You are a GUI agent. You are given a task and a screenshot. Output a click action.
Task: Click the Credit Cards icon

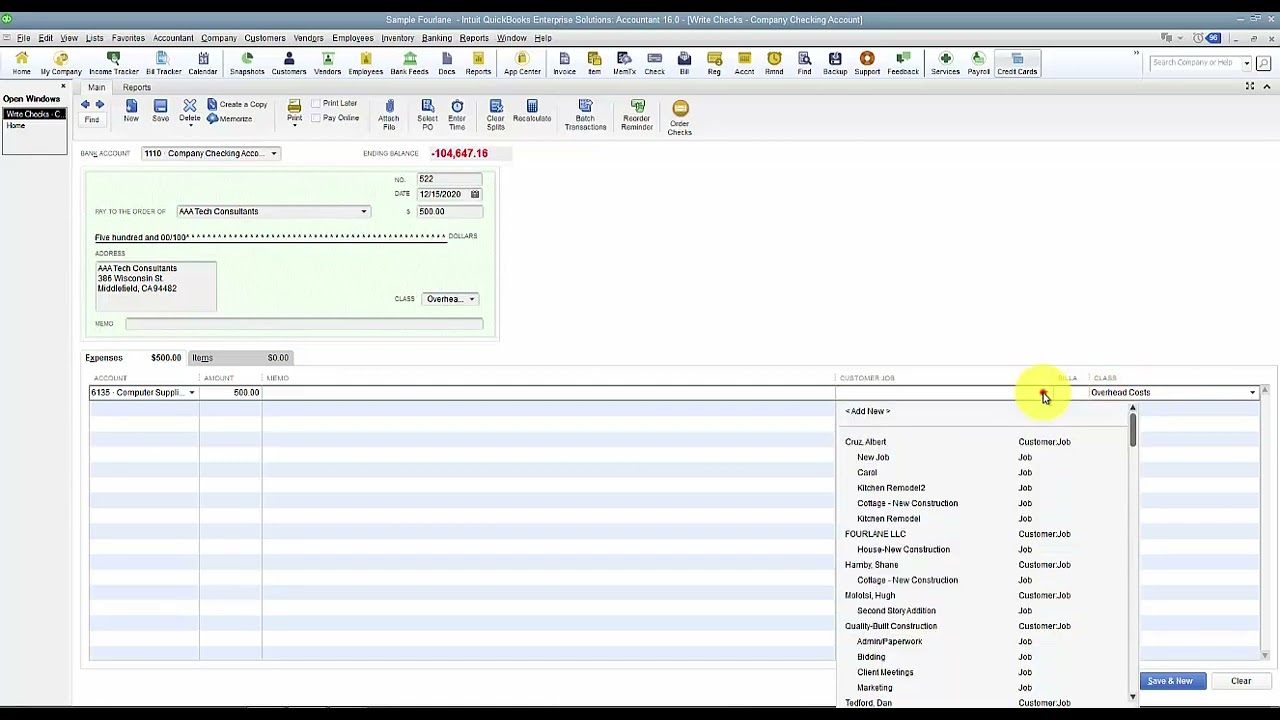pos(1017,64)
